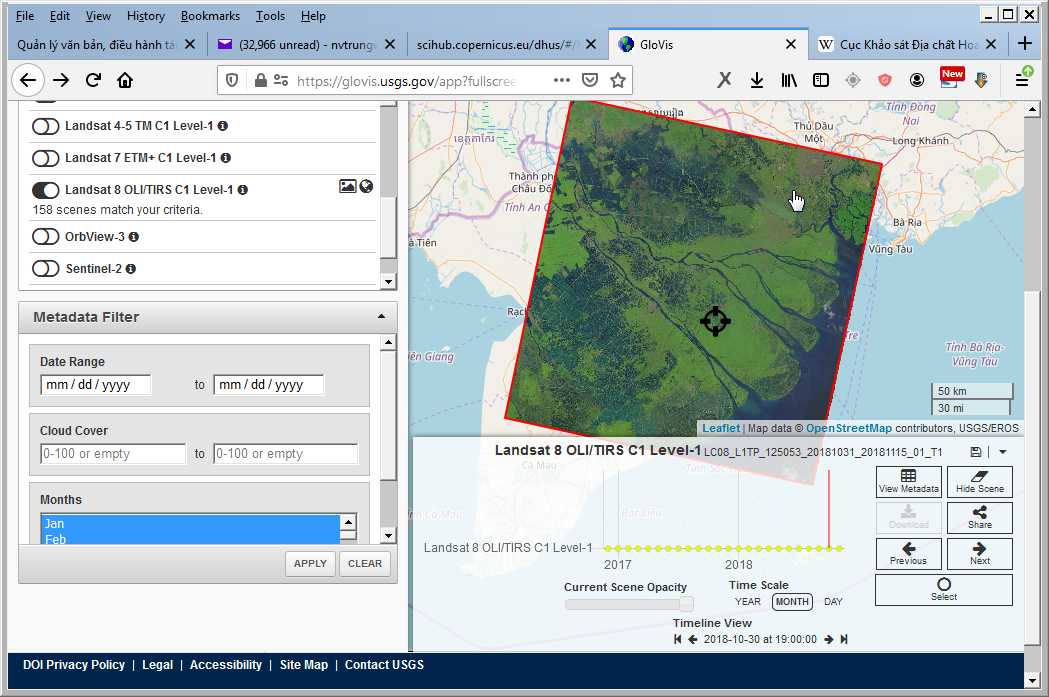Set Time Scale to YEAR
The image size is (1049, 697).
coord(747,601)
